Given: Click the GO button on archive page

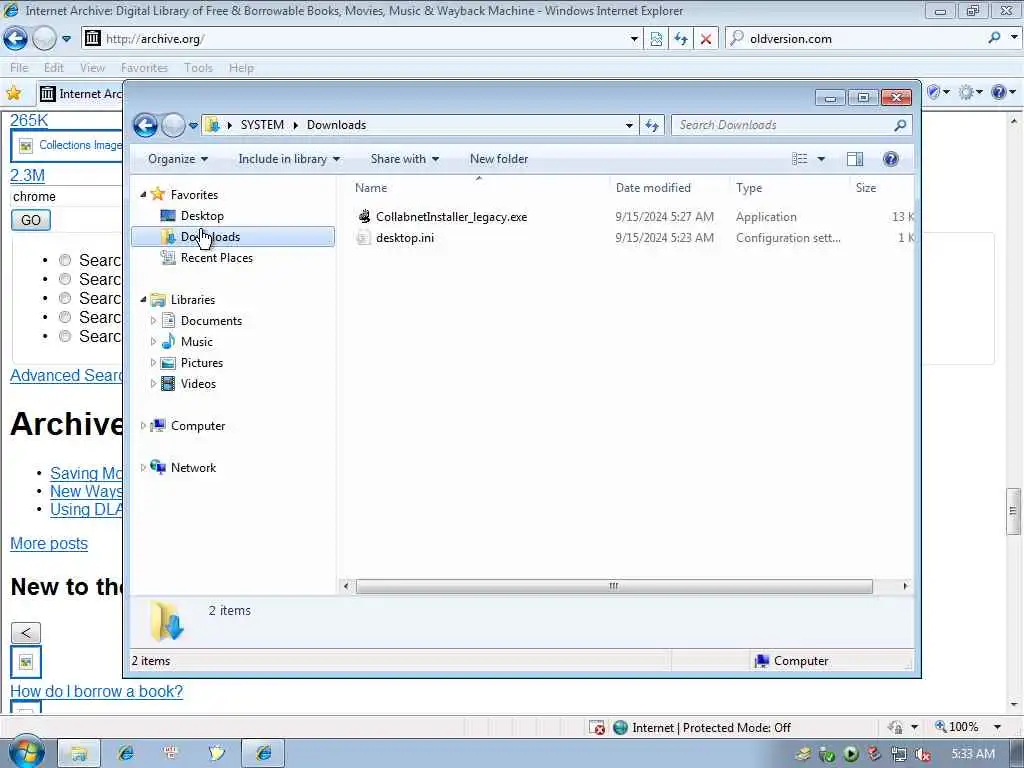Looking at the screenshot, I should [x=31, y=220].
